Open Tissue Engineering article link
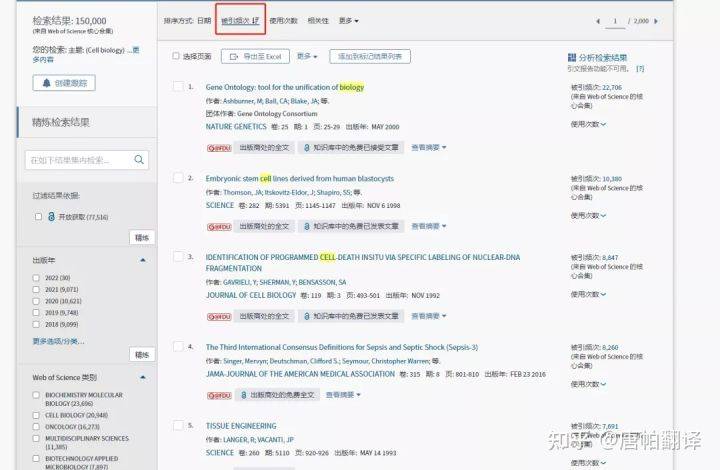This screenshot has width=720, height=470. point(241,426)
